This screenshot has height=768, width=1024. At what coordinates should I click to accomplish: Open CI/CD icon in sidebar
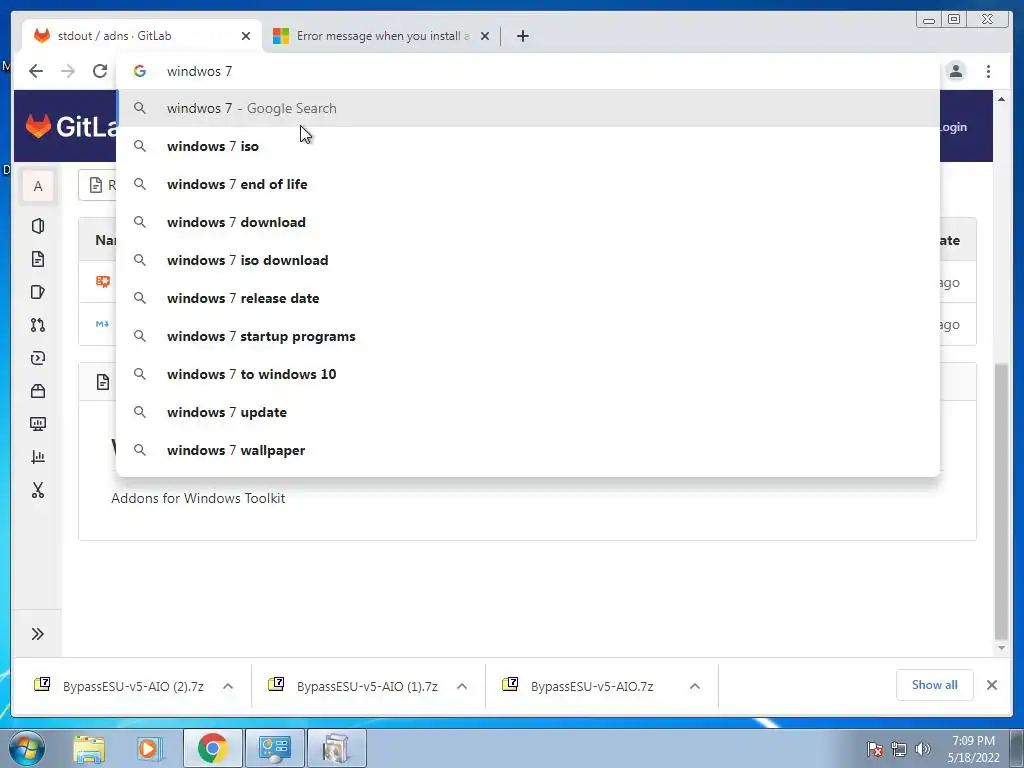pos(38,358)
